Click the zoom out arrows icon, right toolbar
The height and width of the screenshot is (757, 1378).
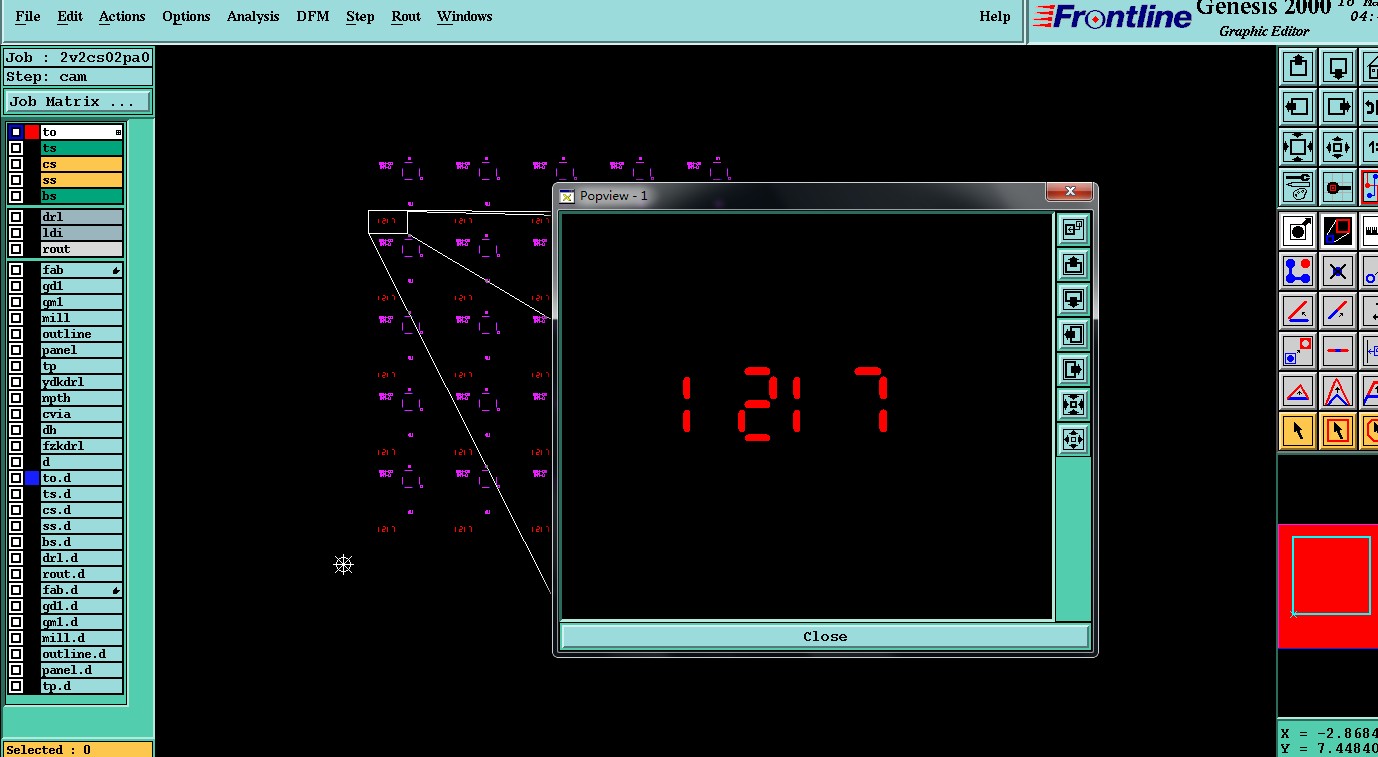pyautogui.click(x=1338, y=146)
